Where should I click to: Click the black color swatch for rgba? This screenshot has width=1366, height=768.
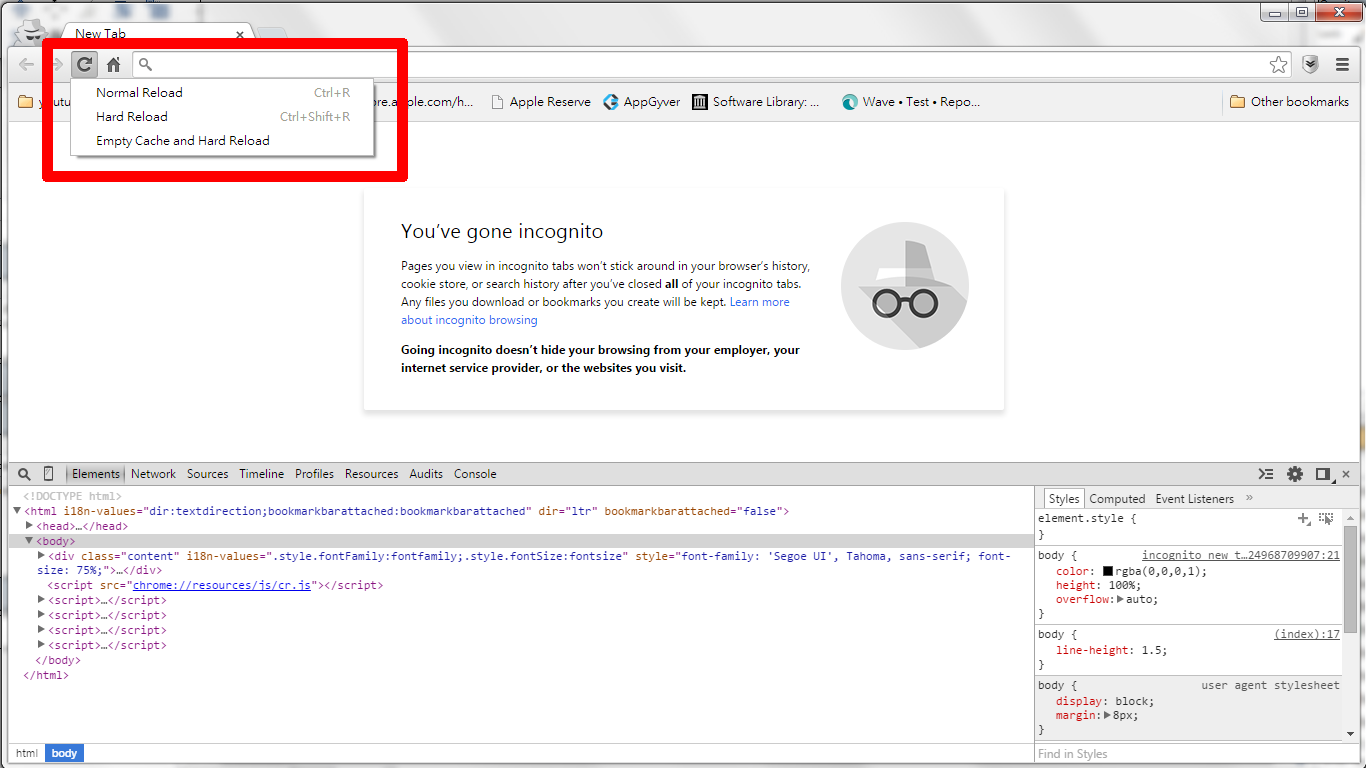tap(1108, 572)
